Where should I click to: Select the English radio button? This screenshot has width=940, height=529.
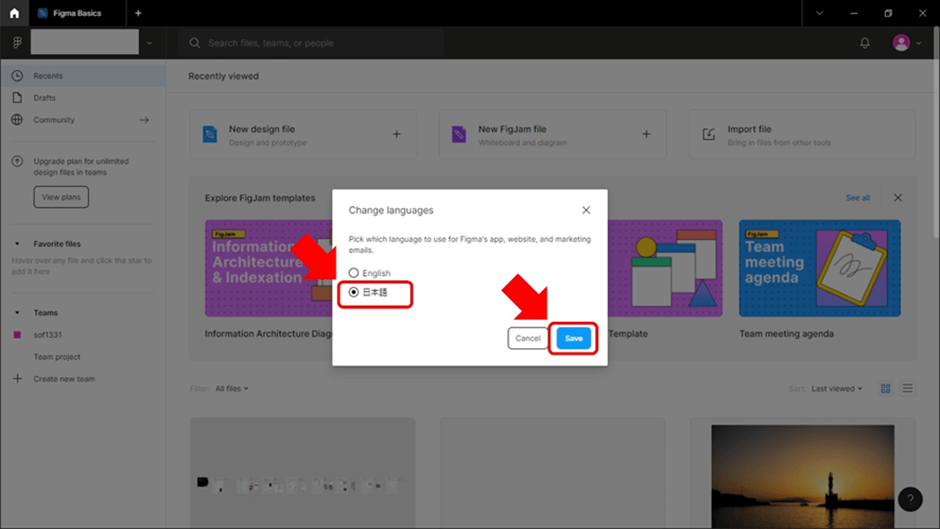click(x=354, y=273)
